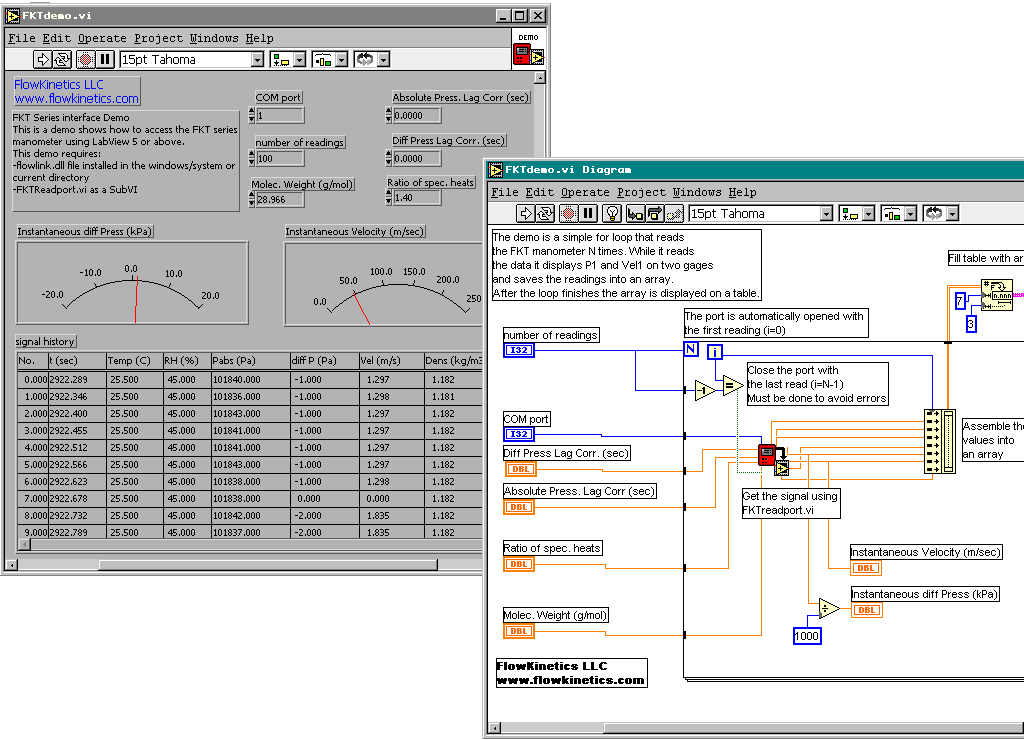Click the Step Into icon in diagram toolbar
Viewport: 1024px width, 740px height.
pyautogui.click(x=635, y=213)
